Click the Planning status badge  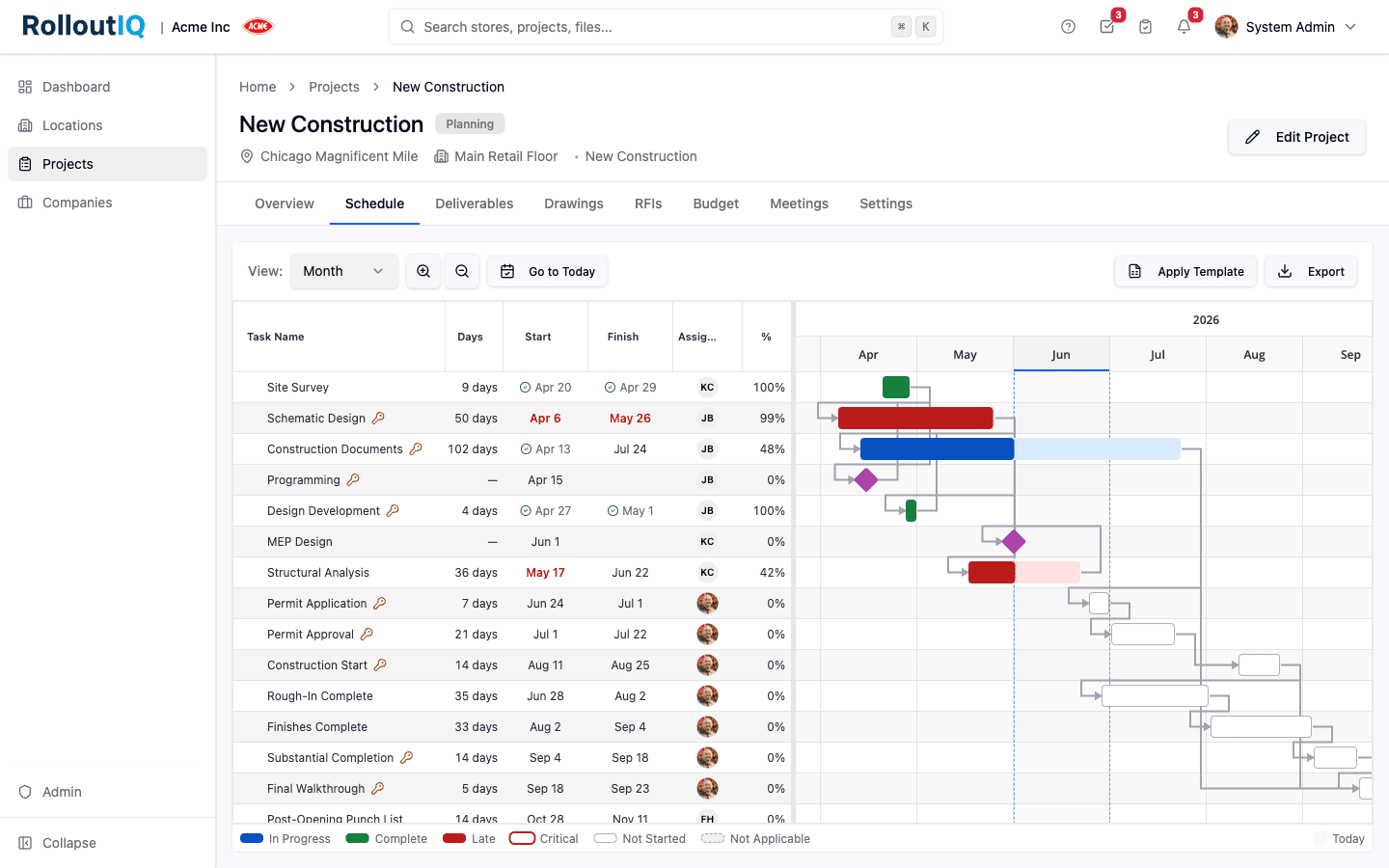coord(470,124)
